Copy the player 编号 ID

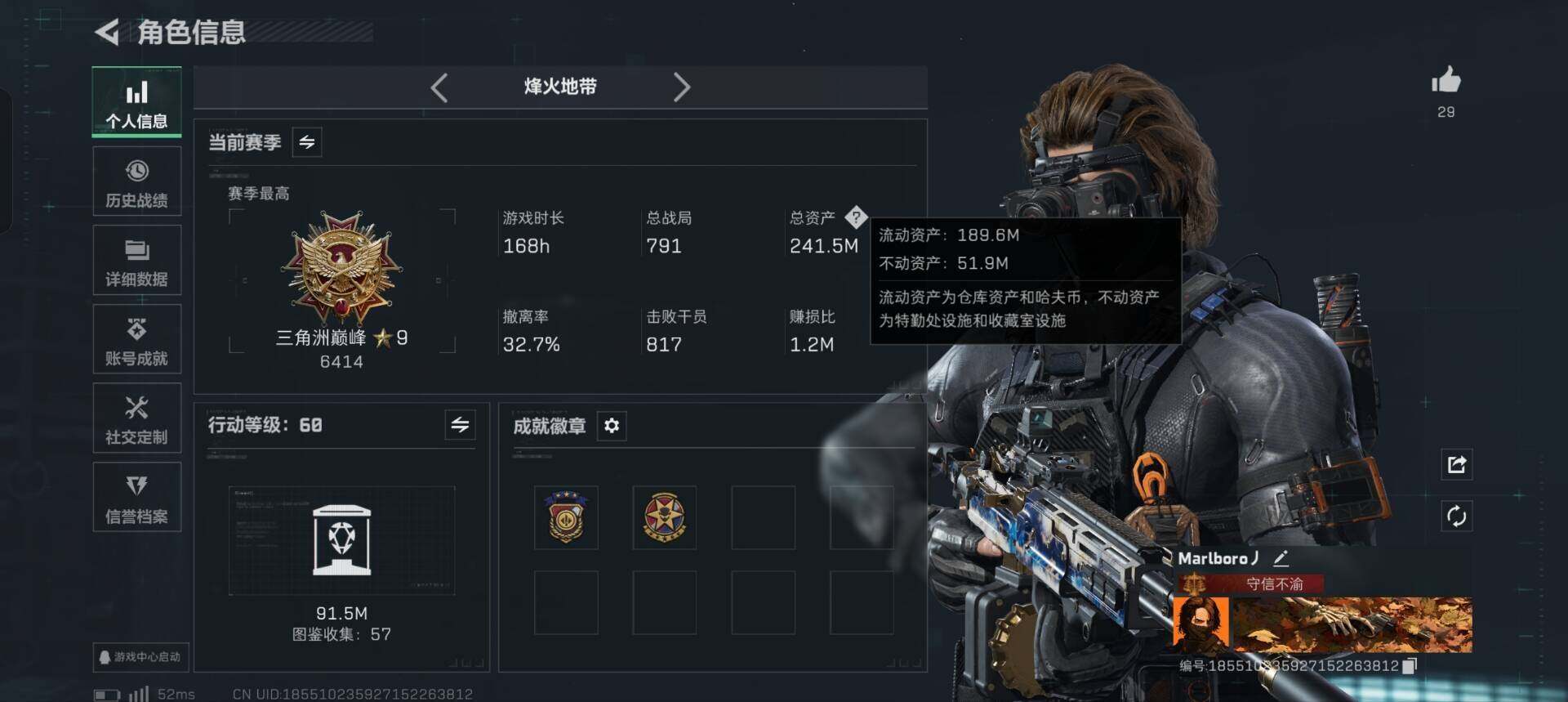click(x=1409, y=666)
